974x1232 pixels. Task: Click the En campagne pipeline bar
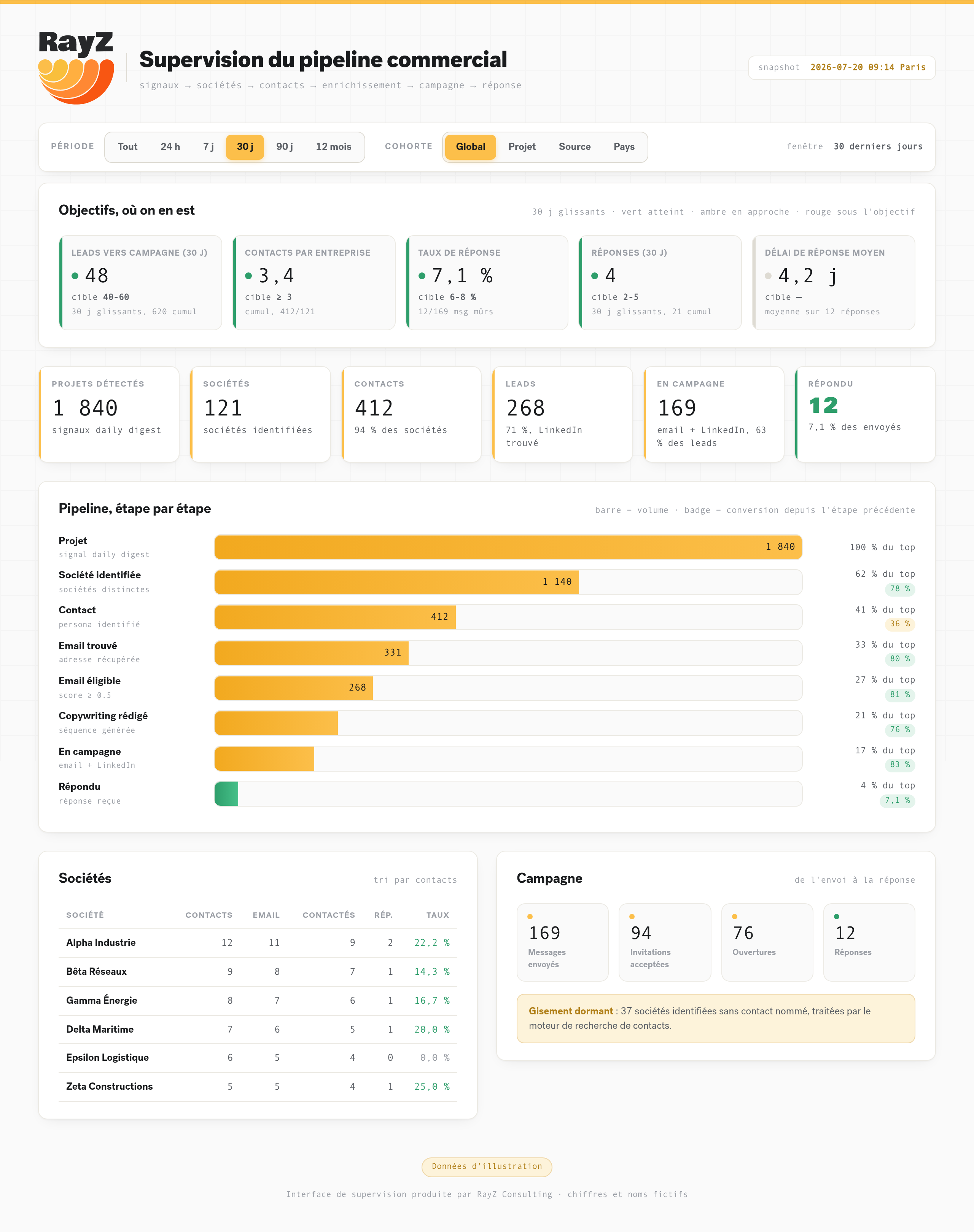pos(264,758)
